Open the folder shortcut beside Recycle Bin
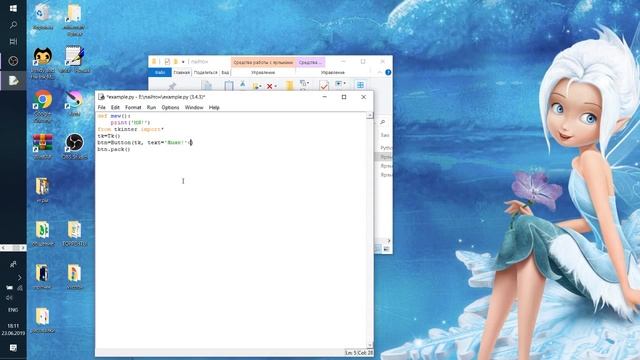The height and width of the screenshot is (360, 640). [74, 18]
